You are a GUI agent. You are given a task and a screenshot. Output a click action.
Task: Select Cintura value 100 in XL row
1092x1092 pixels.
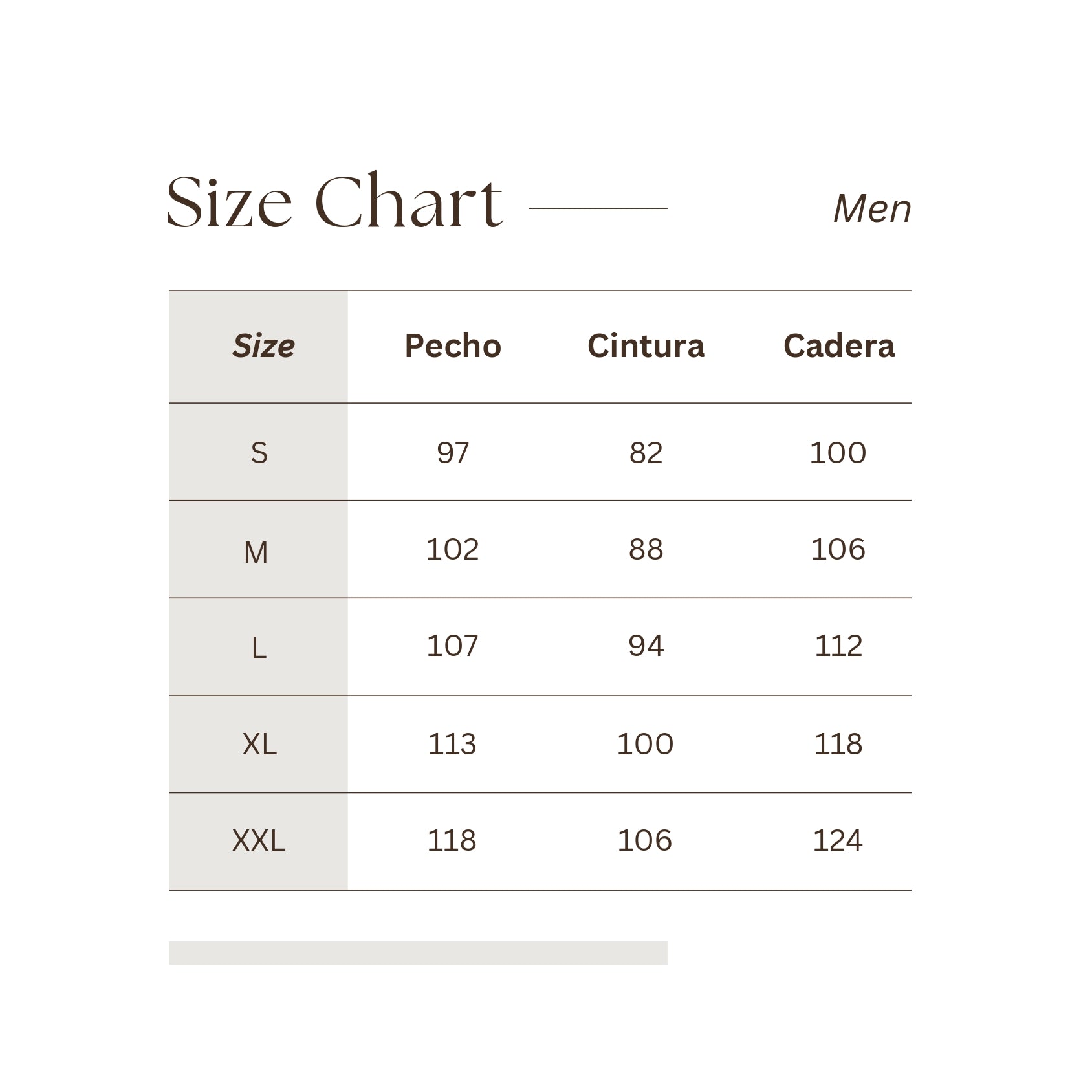645,745
